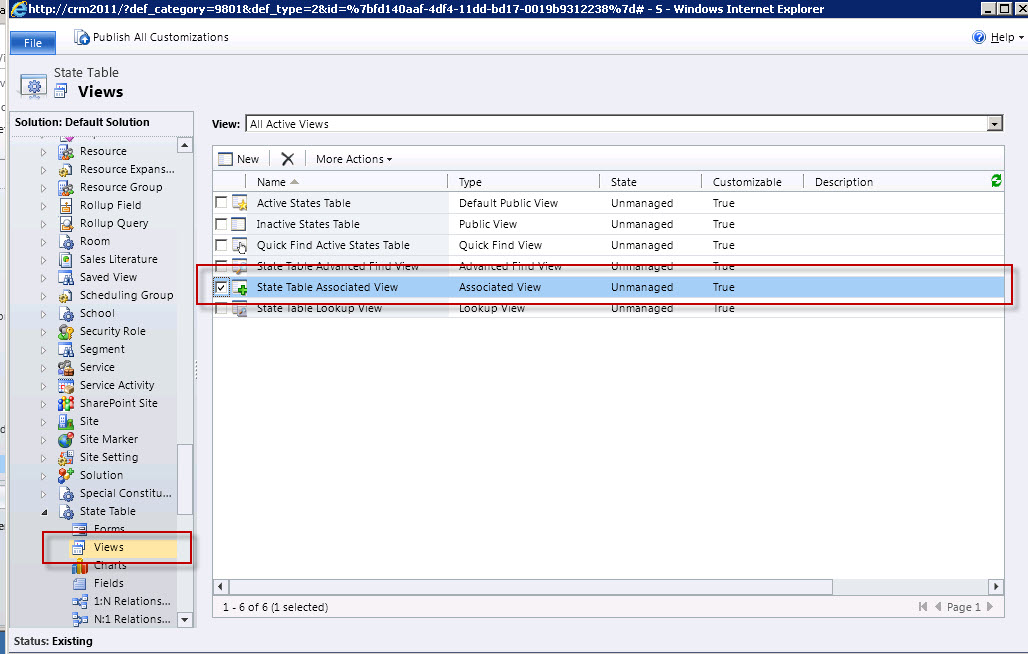Select Fields under State Table

pyautogui.click(x=109, y=583)
